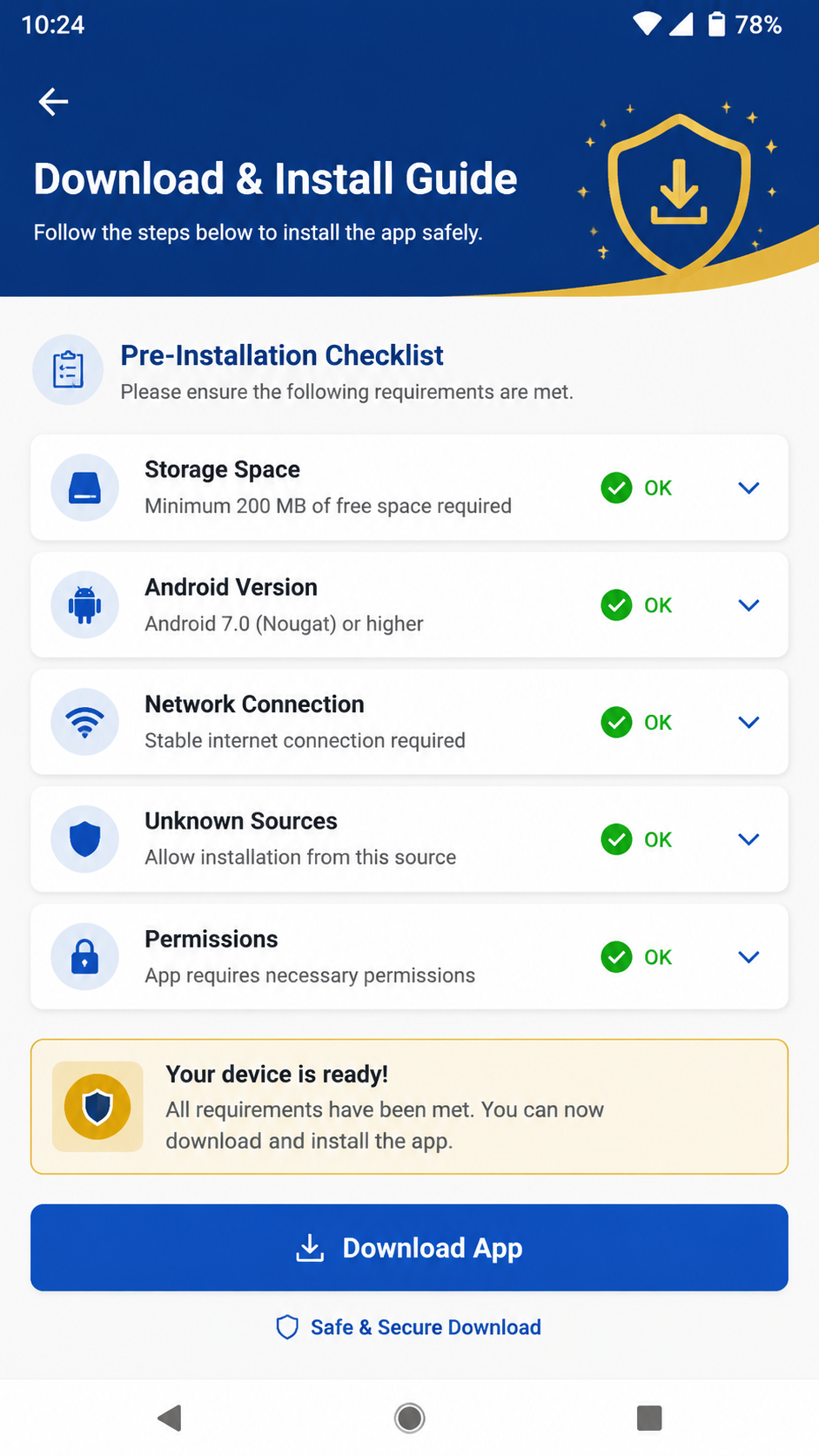Tap the Your device is ready banner
This screenshot has width=819, height=1456.
[409, 1107]
